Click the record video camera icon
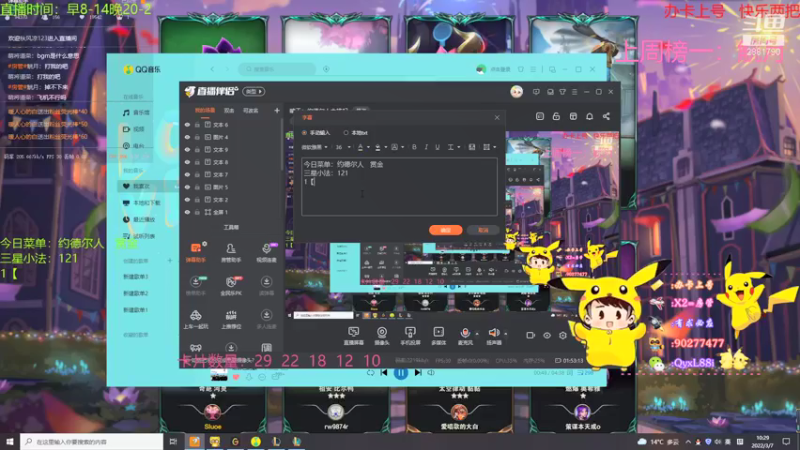 pyautogui.click(x=531, y=335)
